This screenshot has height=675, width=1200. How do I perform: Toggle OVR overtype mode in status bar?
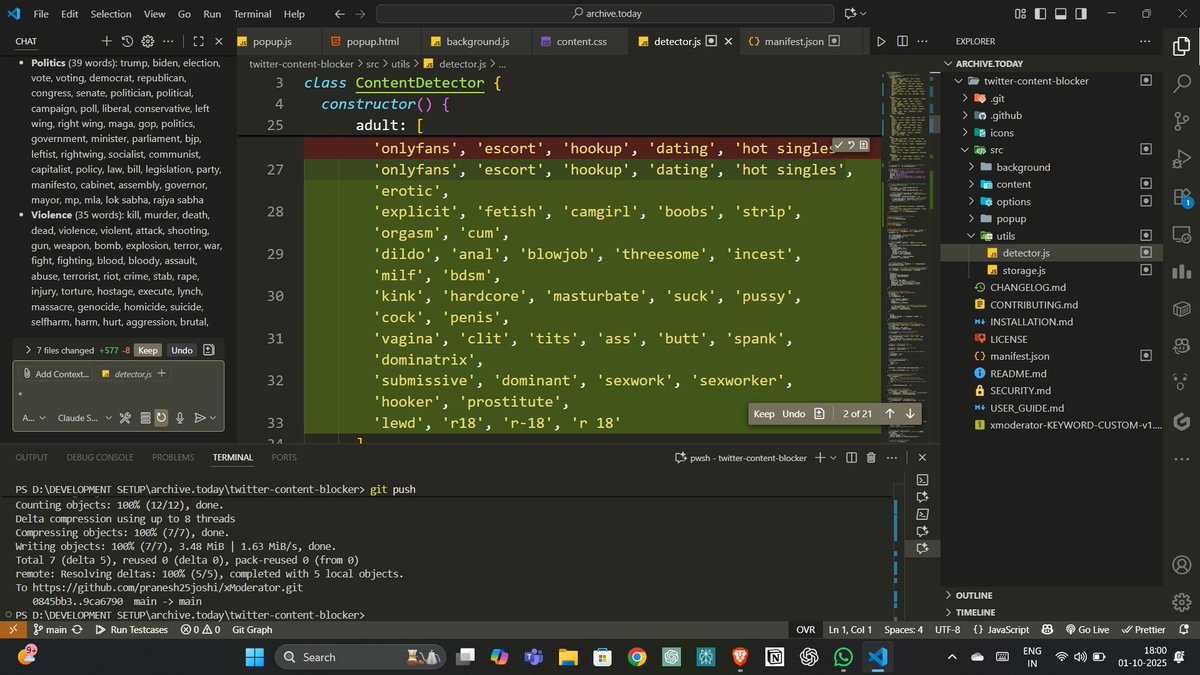click(805, 629)
